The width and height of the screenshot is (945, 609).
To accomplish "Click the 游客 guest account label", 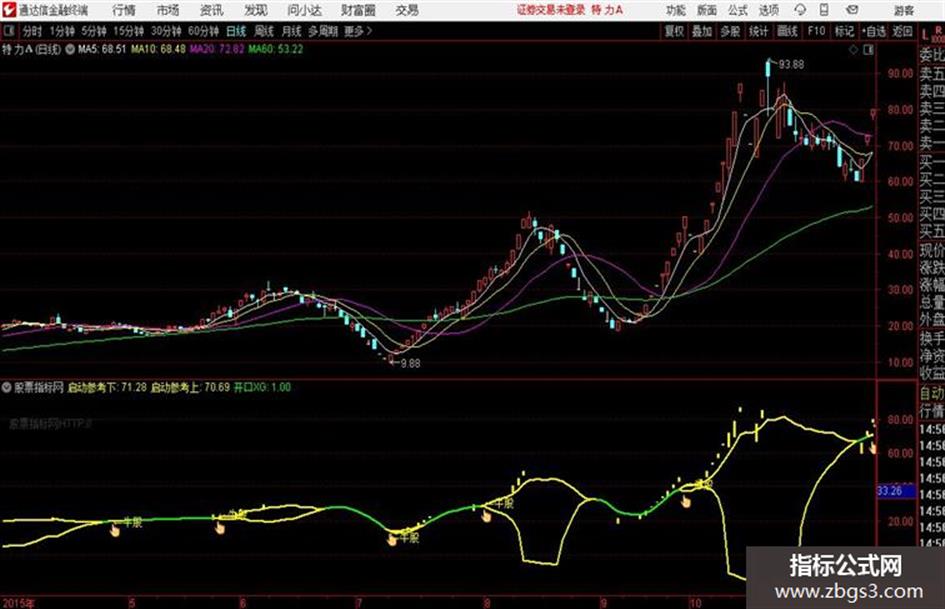I will point(904,10).
